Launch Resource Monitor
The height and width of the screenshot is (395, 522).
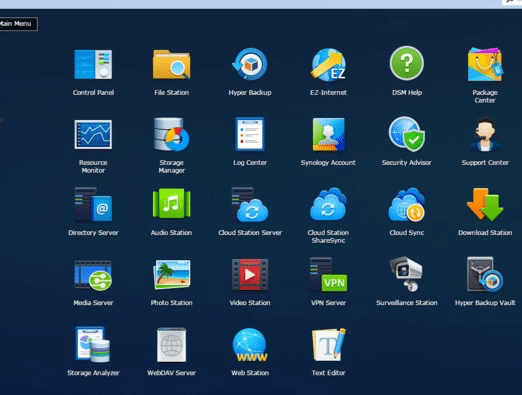coord(93,134)
